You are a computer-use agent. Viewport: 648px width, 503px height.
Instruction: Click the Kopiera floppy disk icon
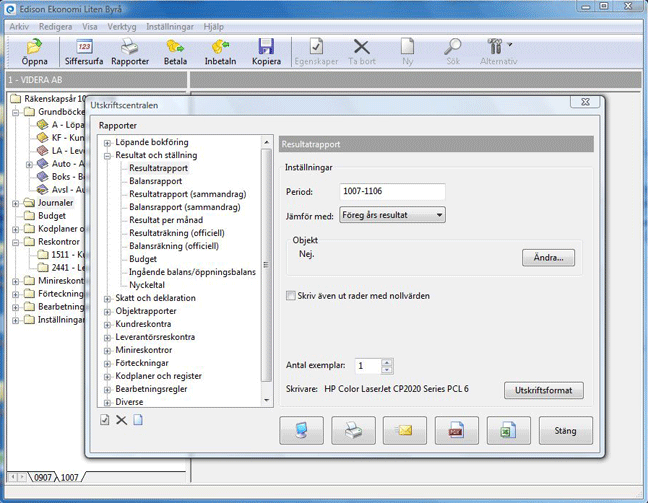267,52
